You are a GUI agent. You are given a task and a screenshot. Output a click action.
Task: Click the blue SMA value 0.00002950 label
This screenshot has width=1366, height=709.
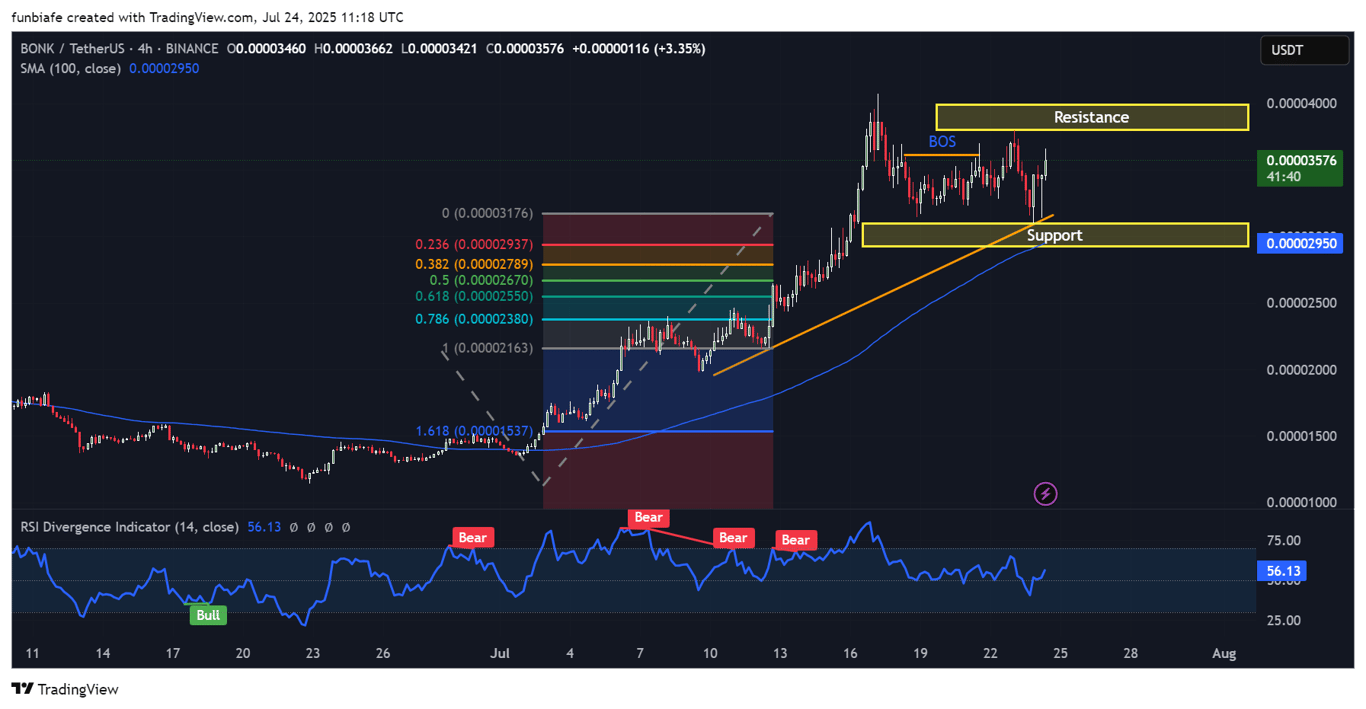click(1299, 242)
